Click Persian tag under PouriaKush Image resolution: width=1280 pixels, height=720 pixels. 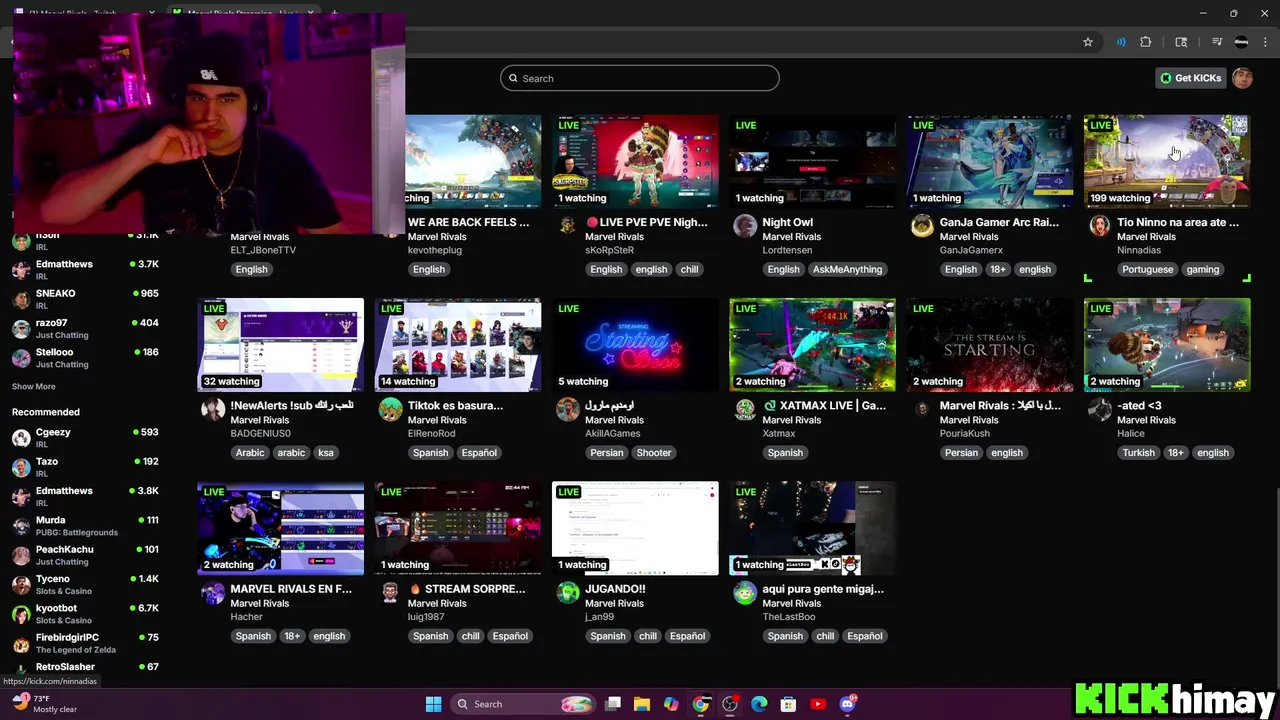[x=961, y=452]
